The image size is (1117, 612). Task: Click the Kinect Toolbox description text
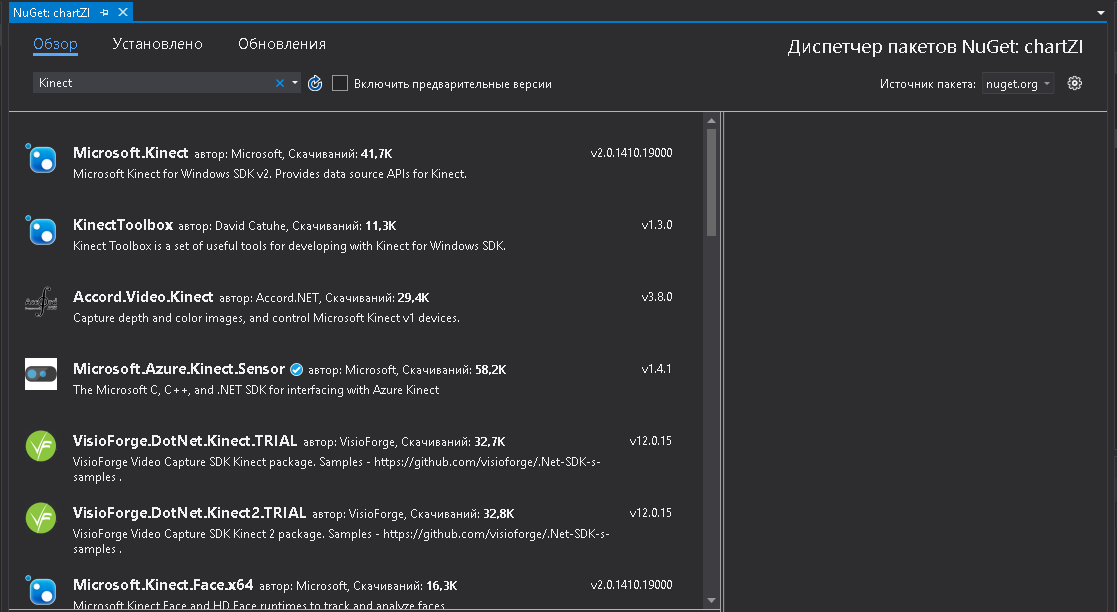pos(289,246)
